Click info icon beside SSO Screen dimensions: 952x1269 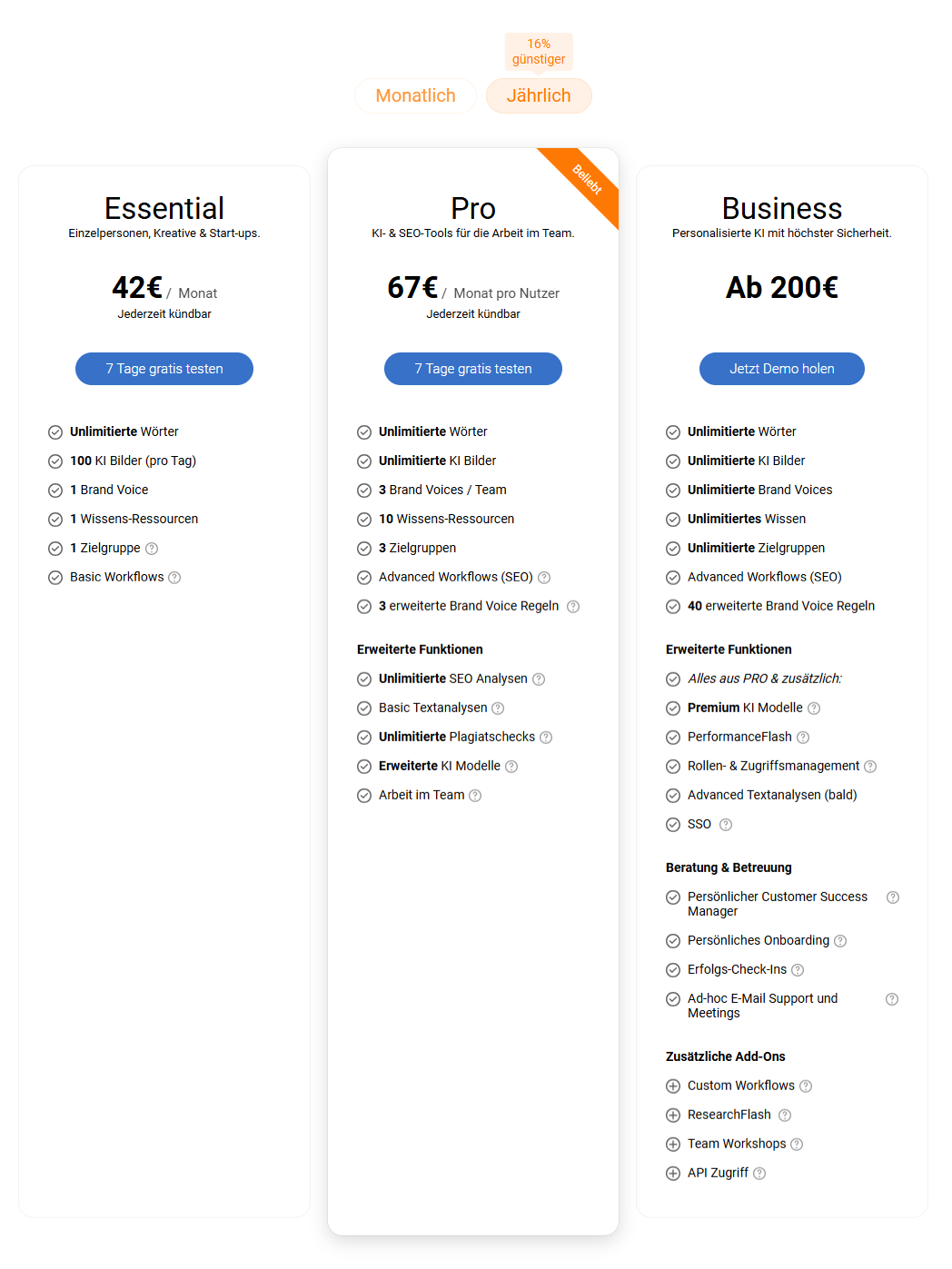(726, 825)
